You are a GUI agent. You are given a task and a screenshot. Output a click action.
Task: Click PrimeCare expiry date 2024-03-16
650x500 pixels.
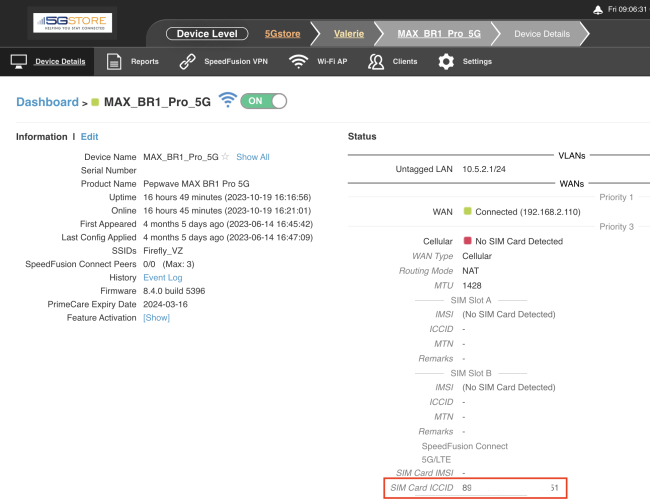165,304
